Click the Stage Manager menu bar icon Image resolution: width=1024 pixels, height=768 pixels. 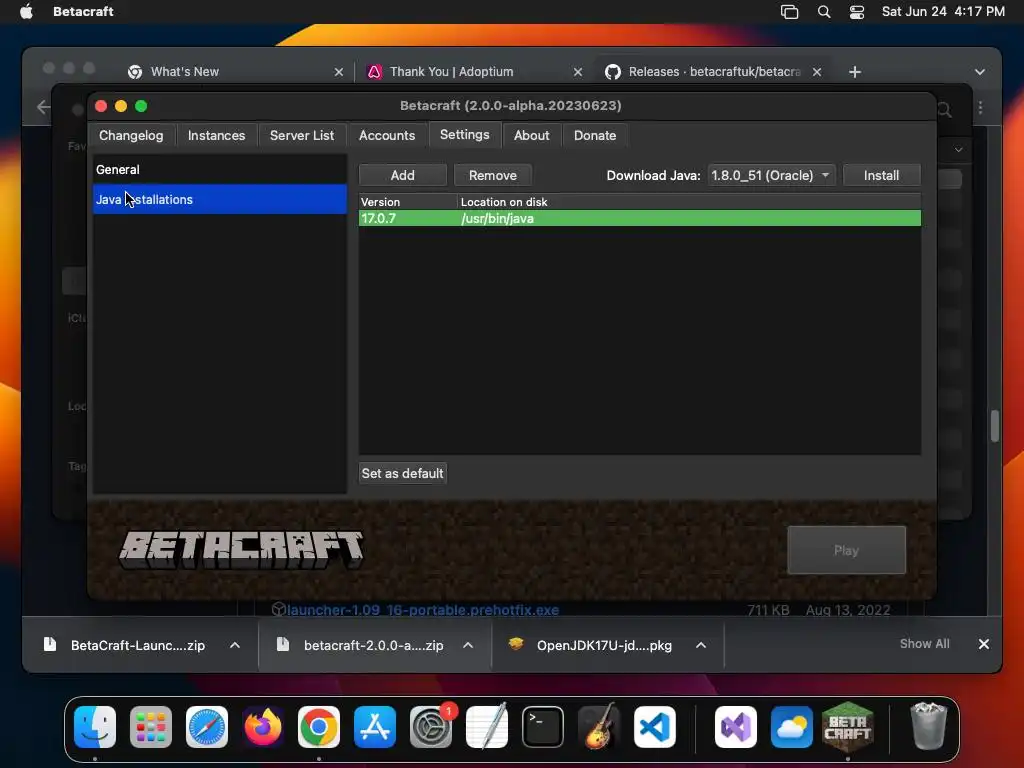(790, 12)
